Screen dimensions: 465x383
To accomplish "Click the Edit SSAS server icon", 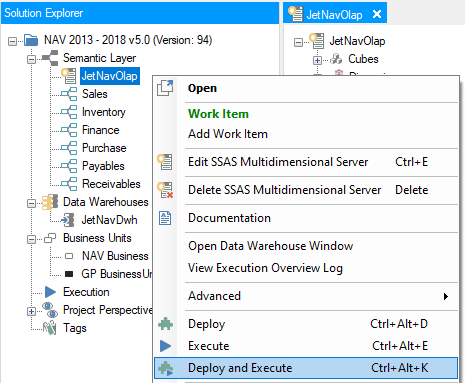I will (x=165, y=162).
